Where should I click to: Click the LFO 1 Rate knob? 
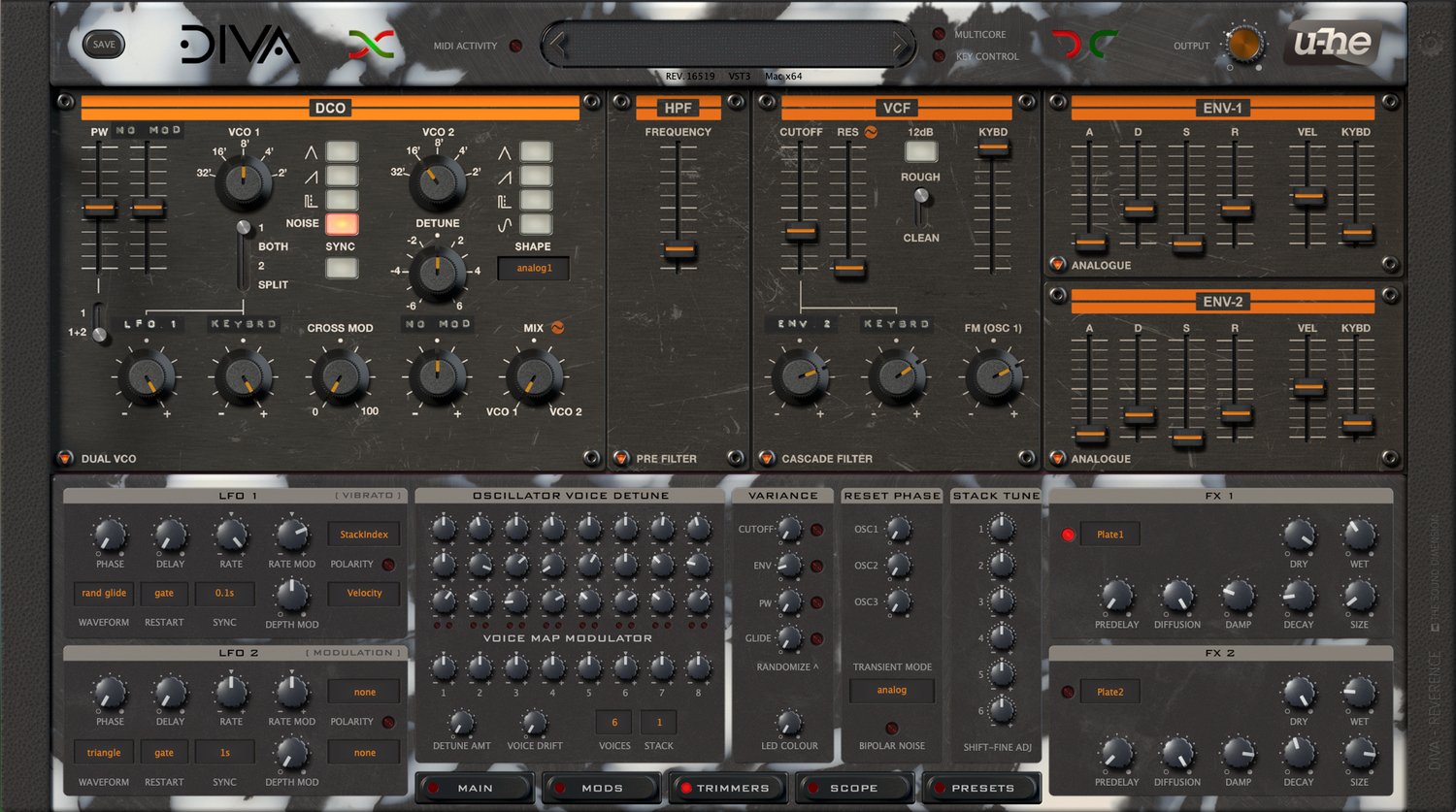point(231,534)
